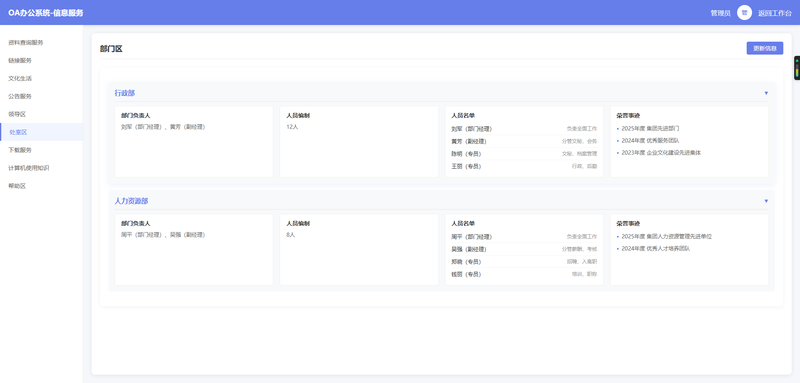Click the 人力资源部 department title
Screen dimensions: 800x383
pyautogui.click(x=131, y=201)
